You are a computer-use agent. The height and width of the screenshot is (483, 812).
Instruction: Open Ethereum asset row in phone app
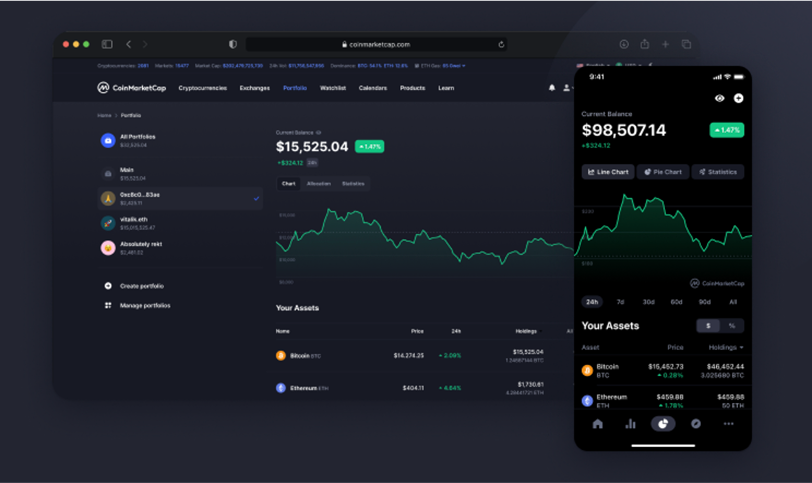coord(663,401)
